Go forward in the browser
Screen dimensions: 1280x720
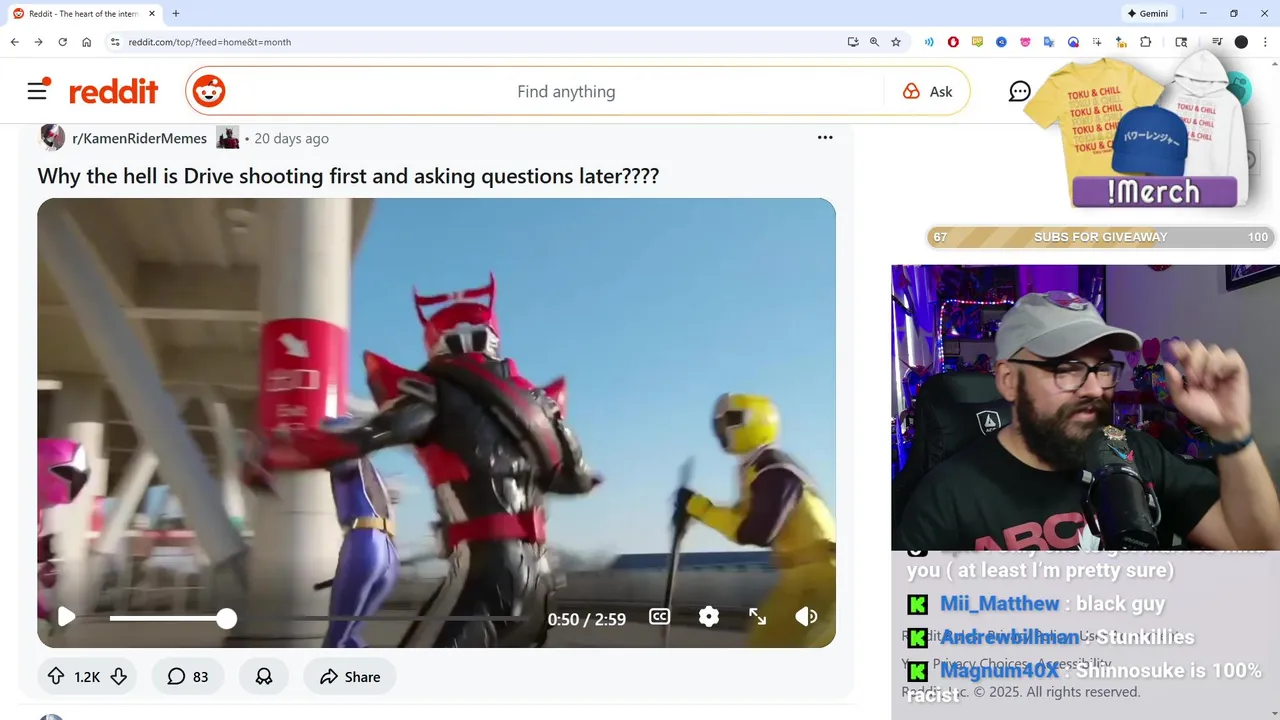tap(39, 42)
